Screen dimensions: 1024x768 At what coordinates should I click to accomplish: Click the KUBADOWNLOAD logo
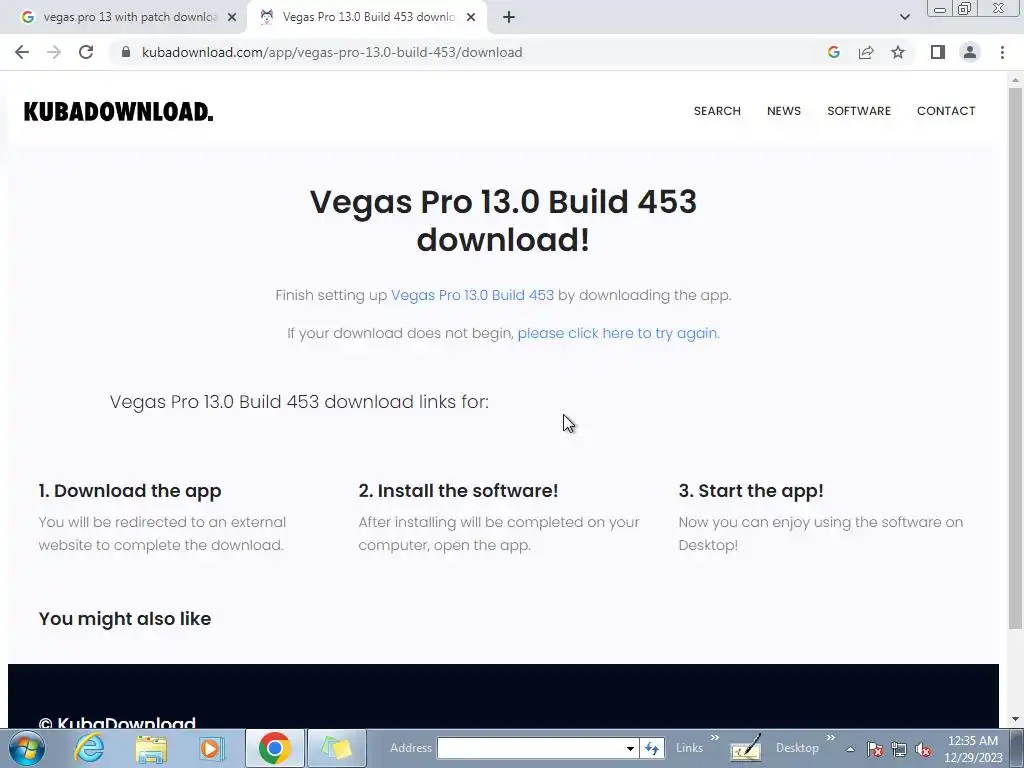118,112
